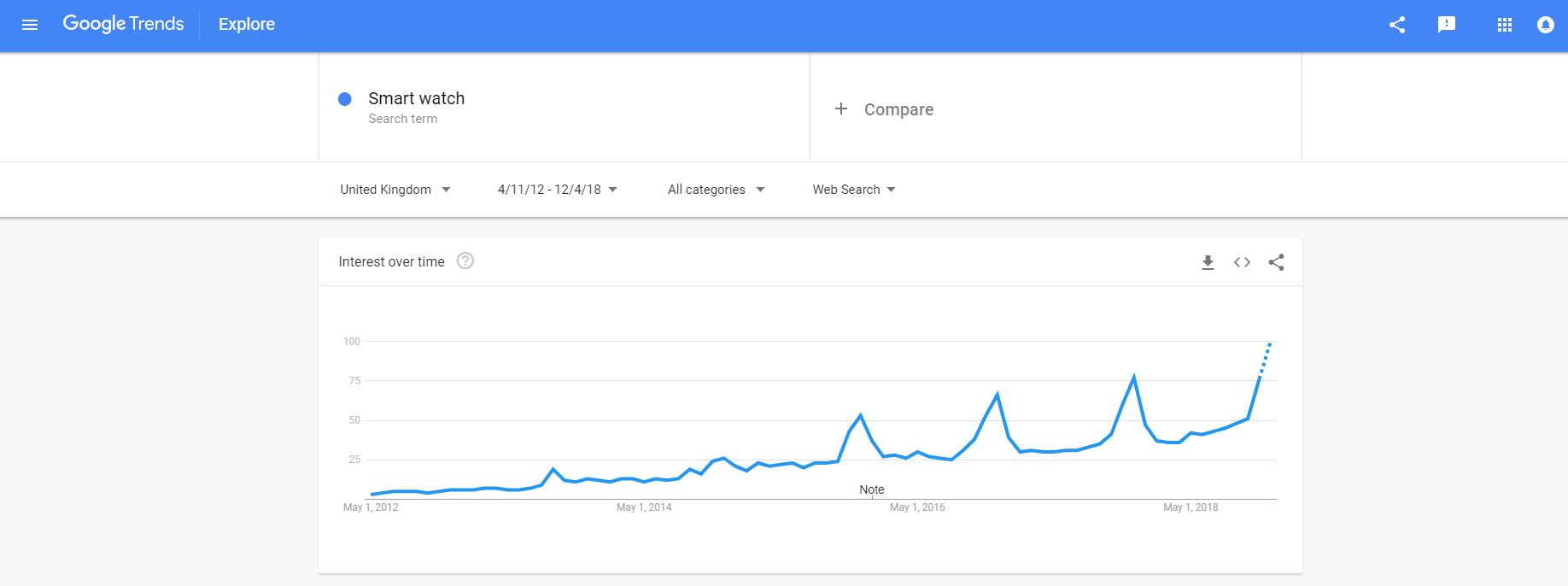Expand the All categories dropdown
Viewport: 1568px width, 586px height.
pyautogui.click(x=716, y=190)
